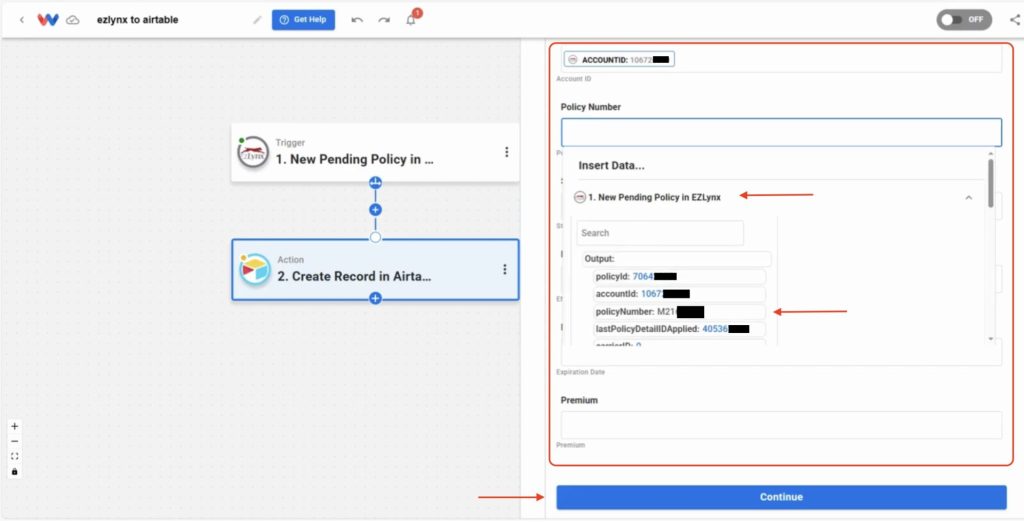The image size is (1024, 522).
Task: Toggle the workflow ON/OFF switch
Action: click(964, 20)
